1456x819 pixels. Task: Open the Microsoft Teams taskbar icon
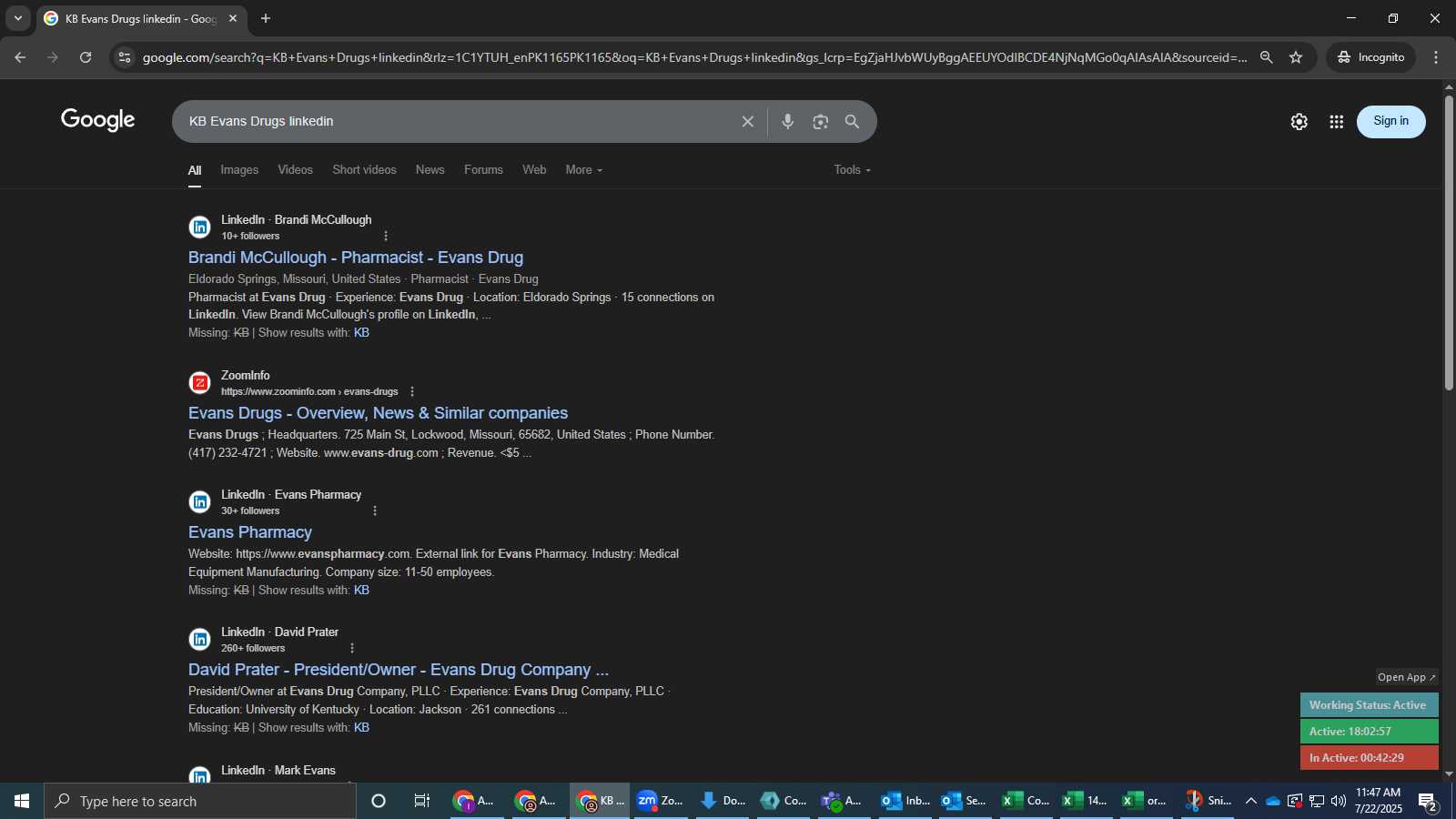pos(843,801)
